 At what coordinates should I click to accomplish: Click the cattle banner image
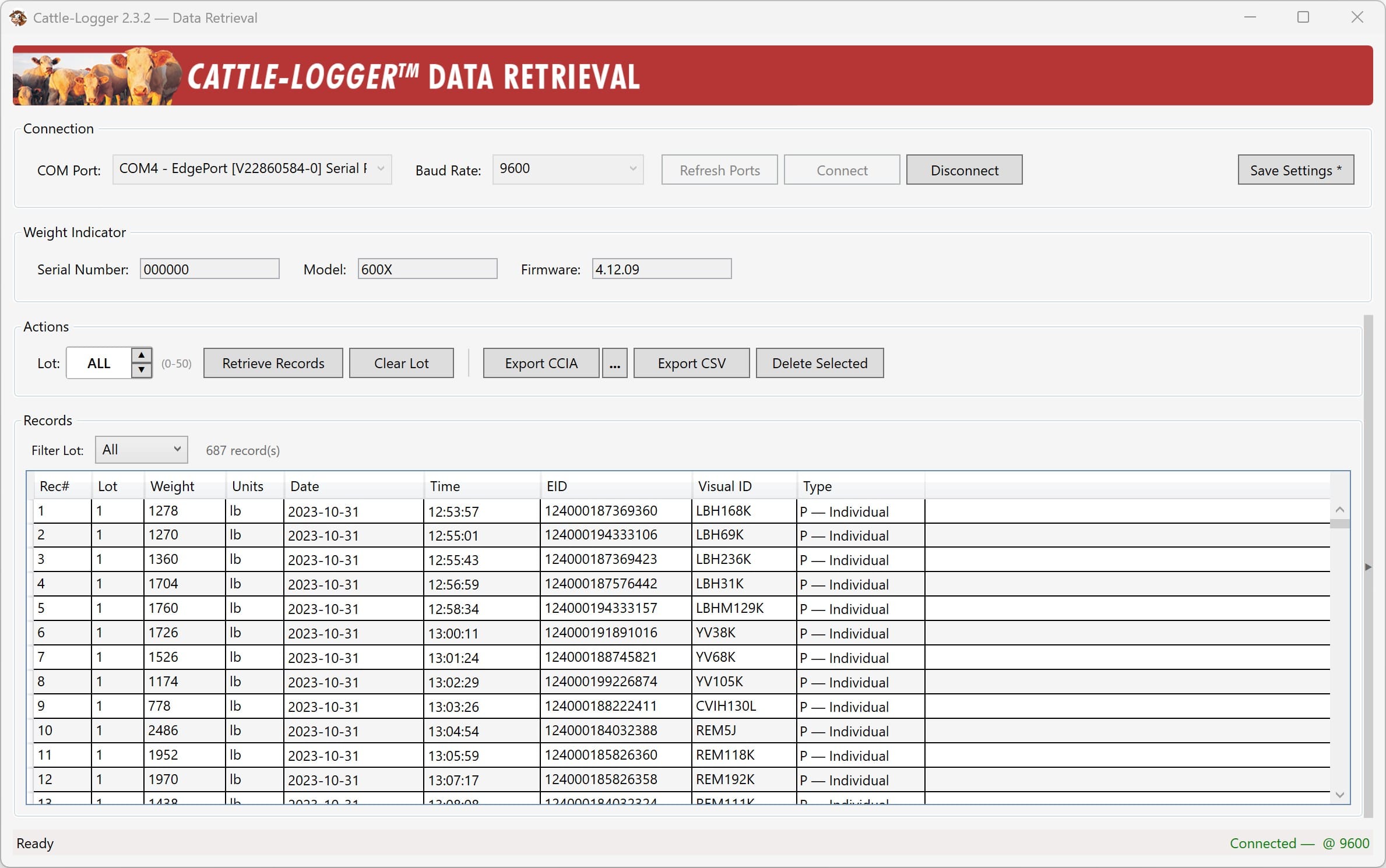[x=97, y=76]
